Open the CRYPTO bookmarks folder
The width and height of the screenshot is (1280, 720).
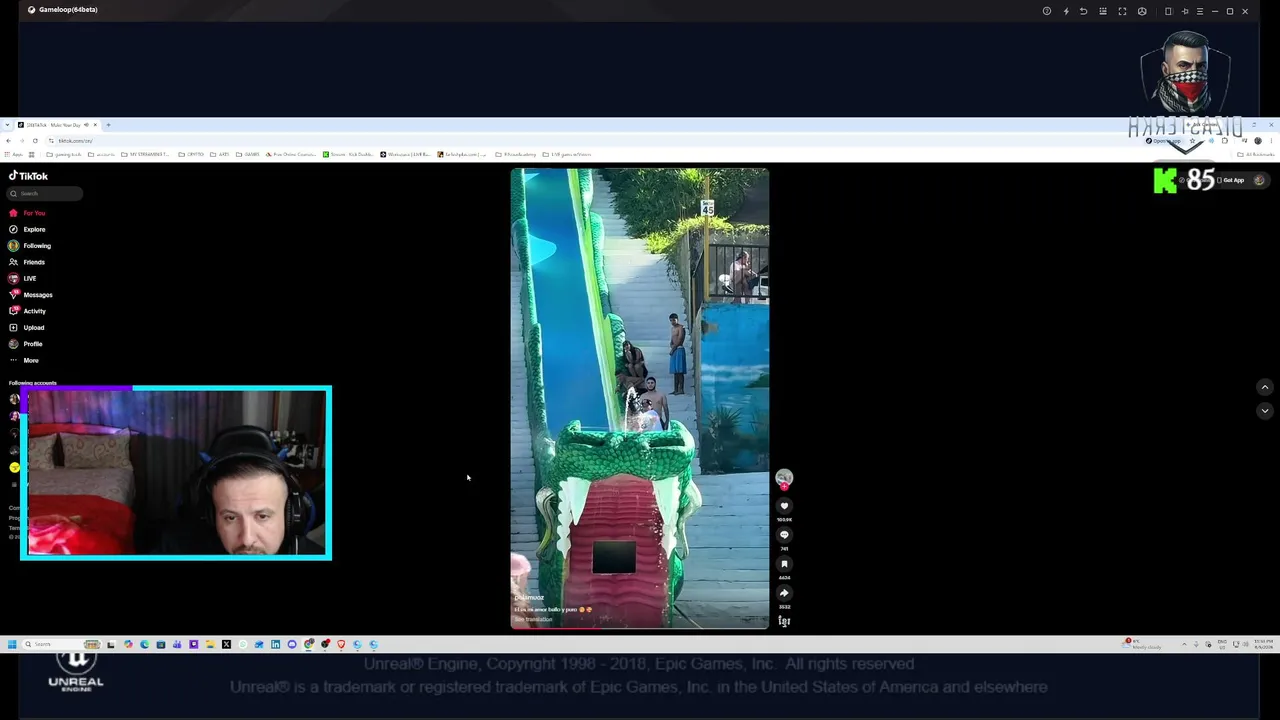click(191, 154)
